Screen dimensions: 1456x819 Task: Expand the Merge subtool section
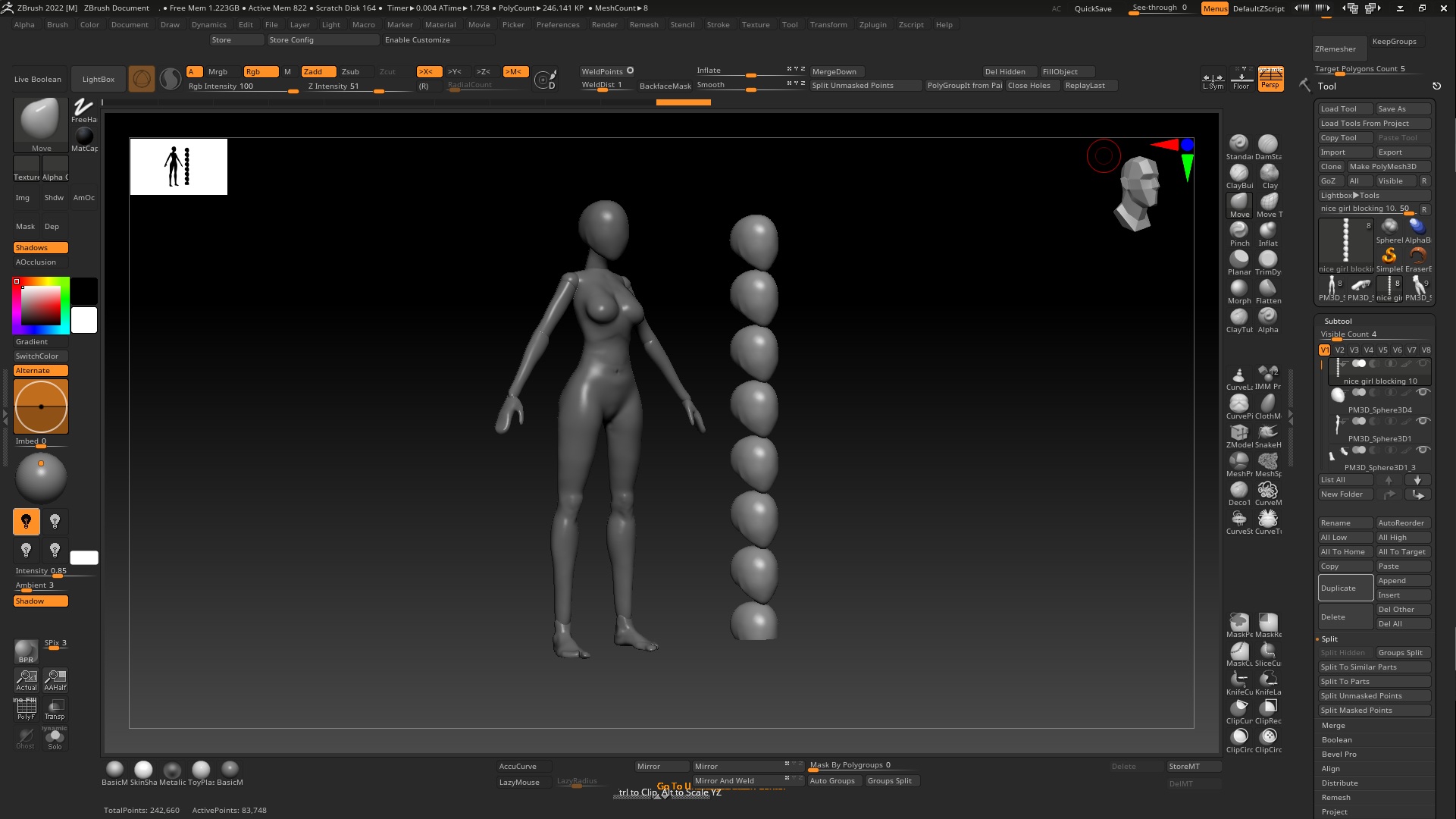[1333, 726]
